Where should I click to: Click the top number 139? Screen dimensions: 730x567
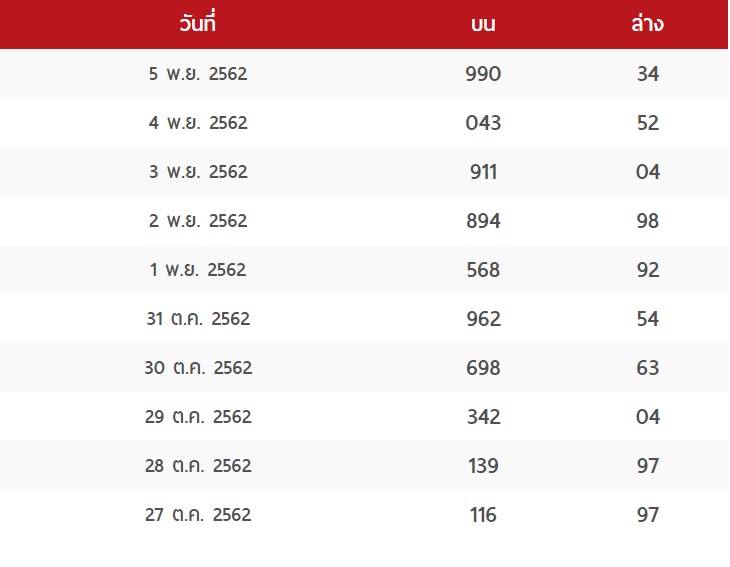[483, 466]
